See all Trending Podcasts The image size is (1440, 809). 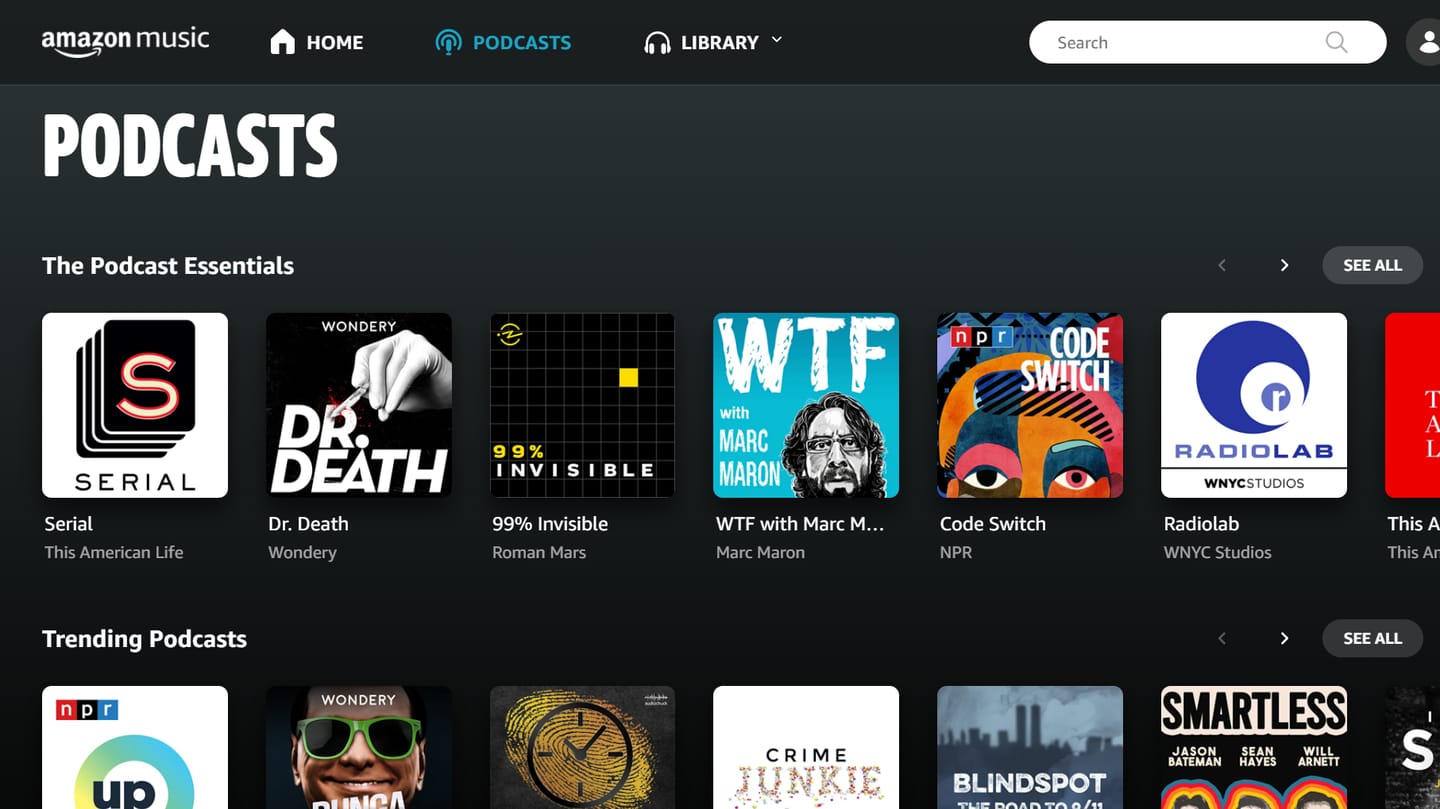coord(1372,638)
